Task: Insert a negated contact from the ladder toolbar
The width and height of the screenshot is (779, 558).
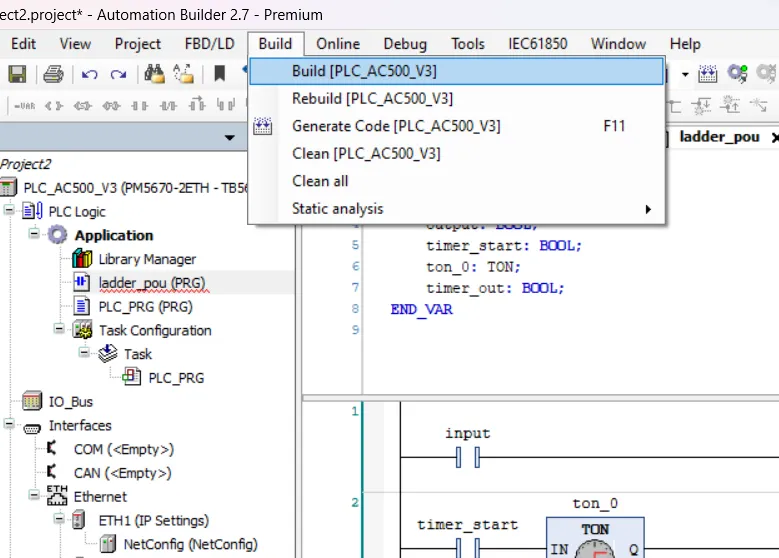Action: pos(168,105)
